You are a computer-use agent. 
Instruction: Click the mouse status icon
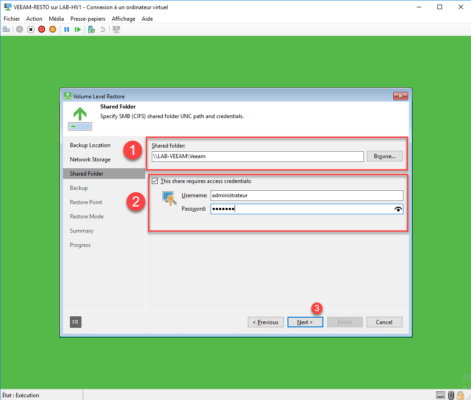click(451, 395)
